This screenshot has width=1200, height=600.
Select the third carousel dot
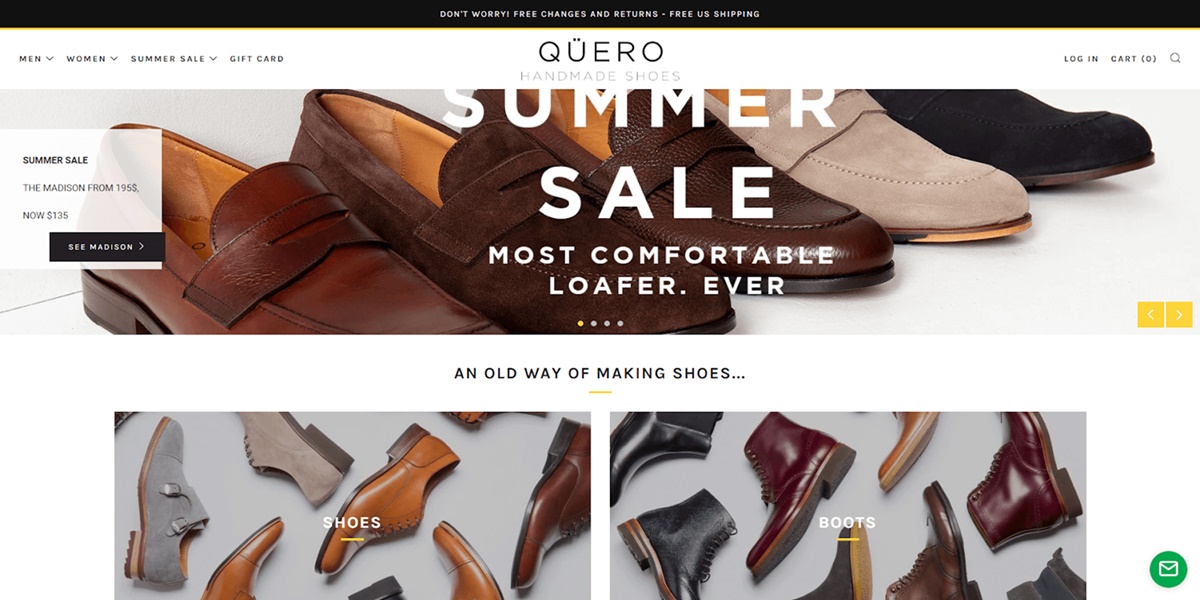(x=607, y=323)
